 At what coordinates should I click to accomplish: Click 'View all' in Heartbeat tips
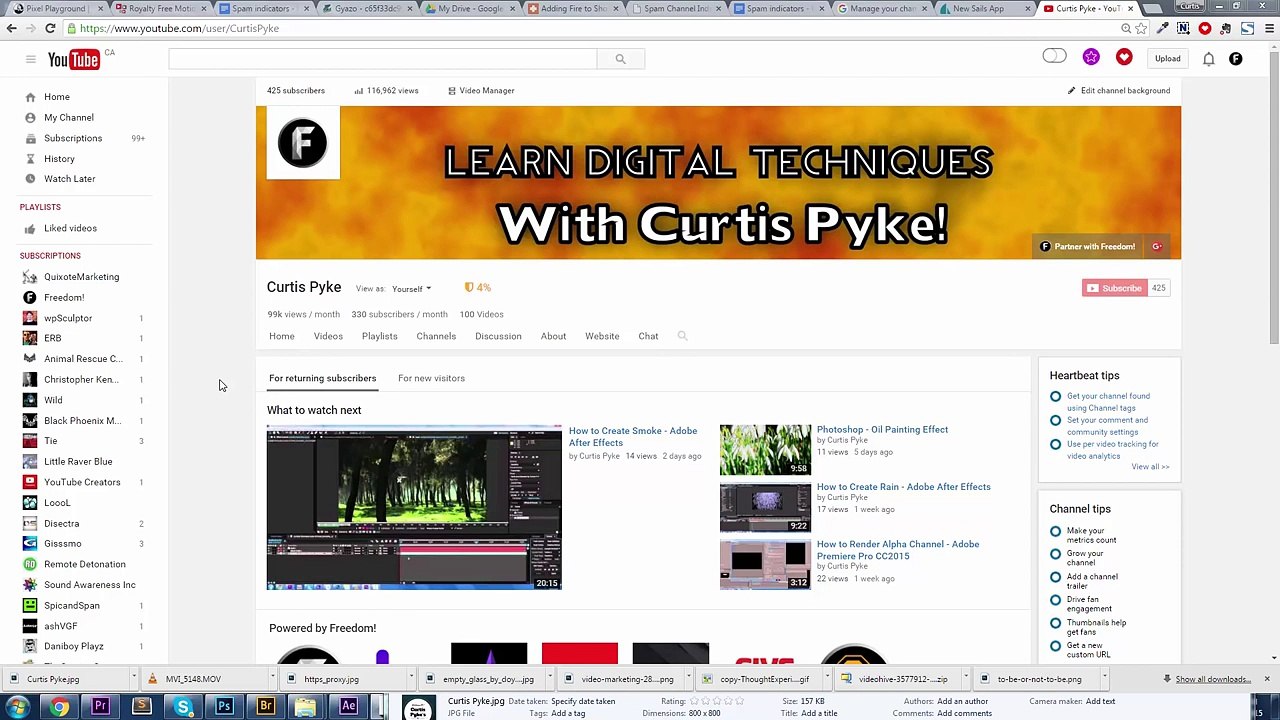click(x=1150, y=467)
